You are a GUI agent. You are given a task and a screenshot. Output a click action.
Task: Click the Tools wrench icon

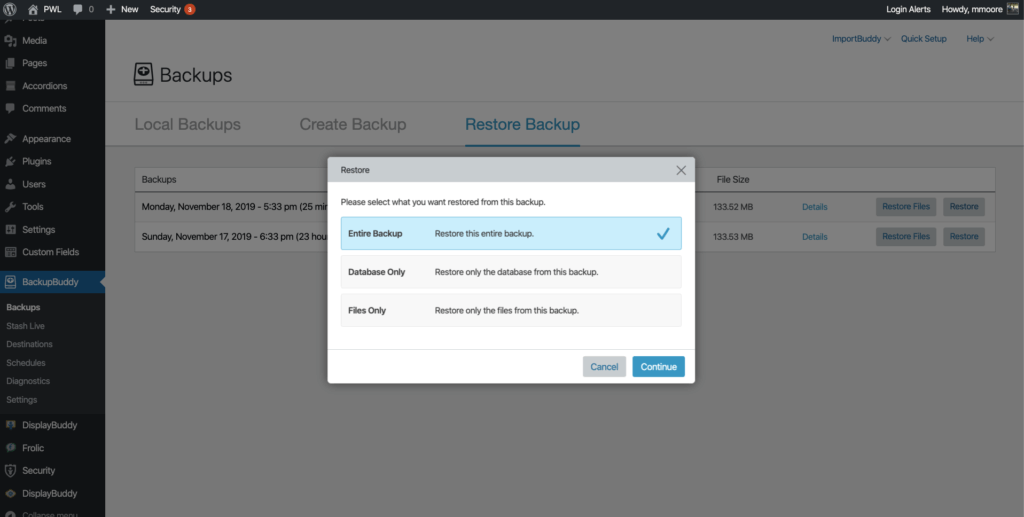pyautogui.click(x=10, y=207)
